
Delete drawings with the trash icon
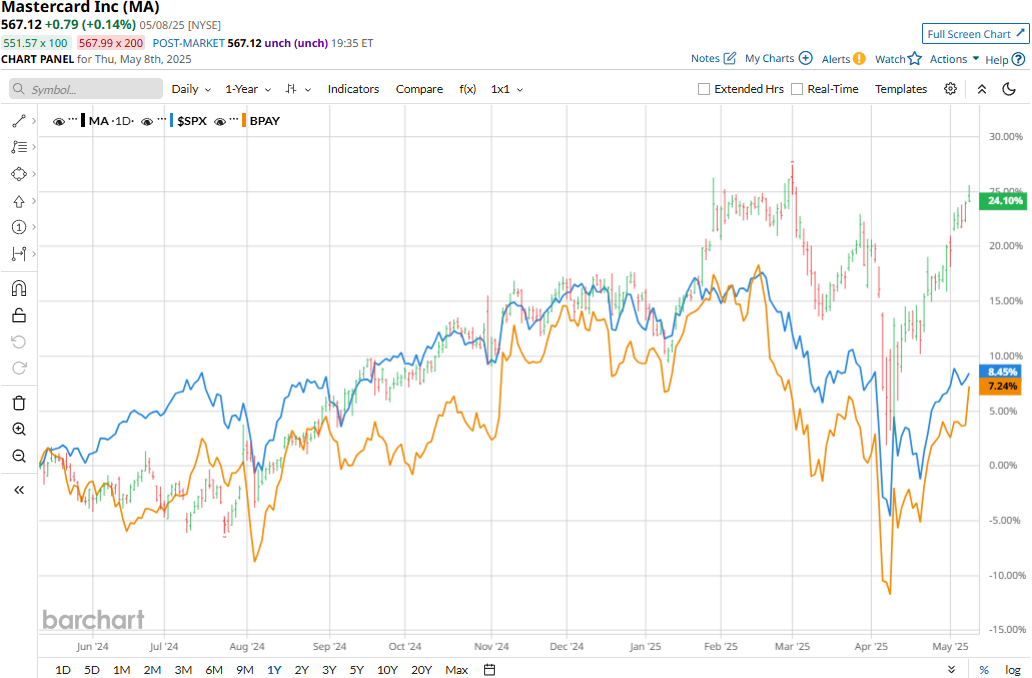[x=19, y=403]
